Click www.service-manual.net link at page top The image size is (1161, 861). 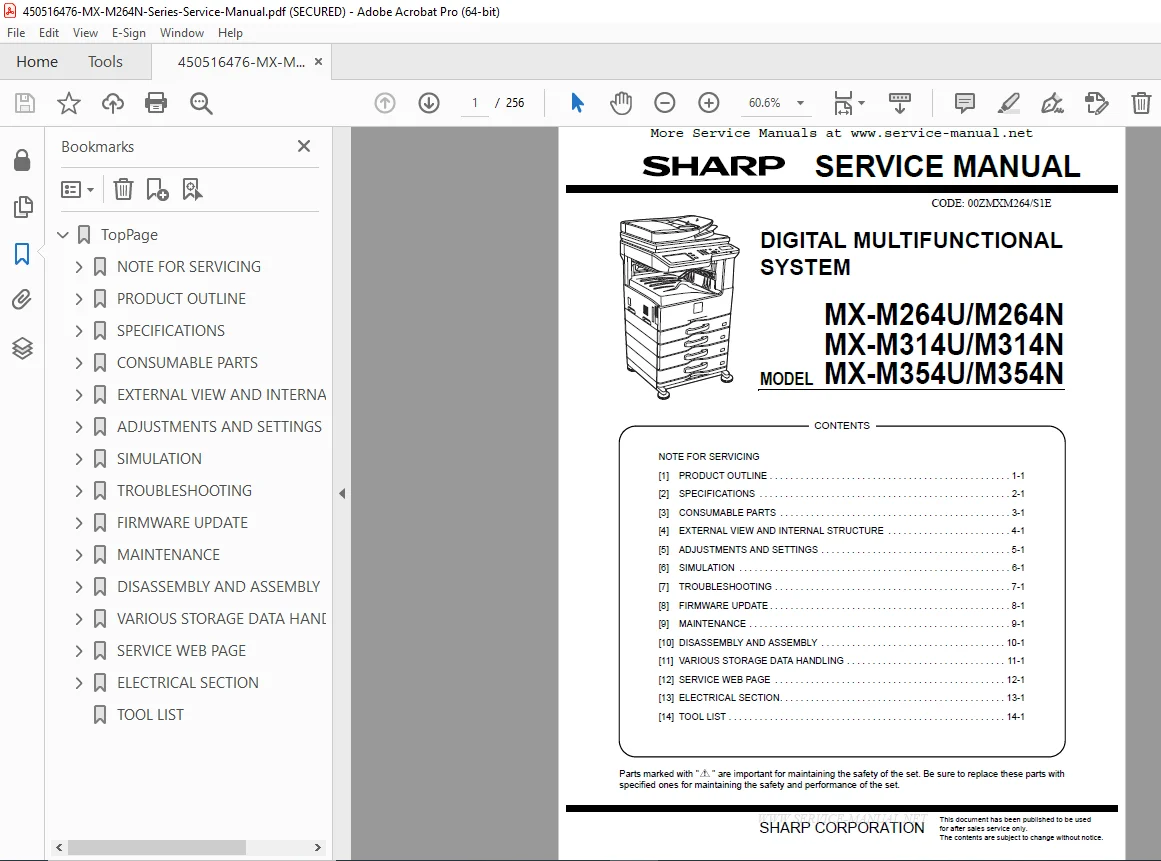tap(941, 133)
